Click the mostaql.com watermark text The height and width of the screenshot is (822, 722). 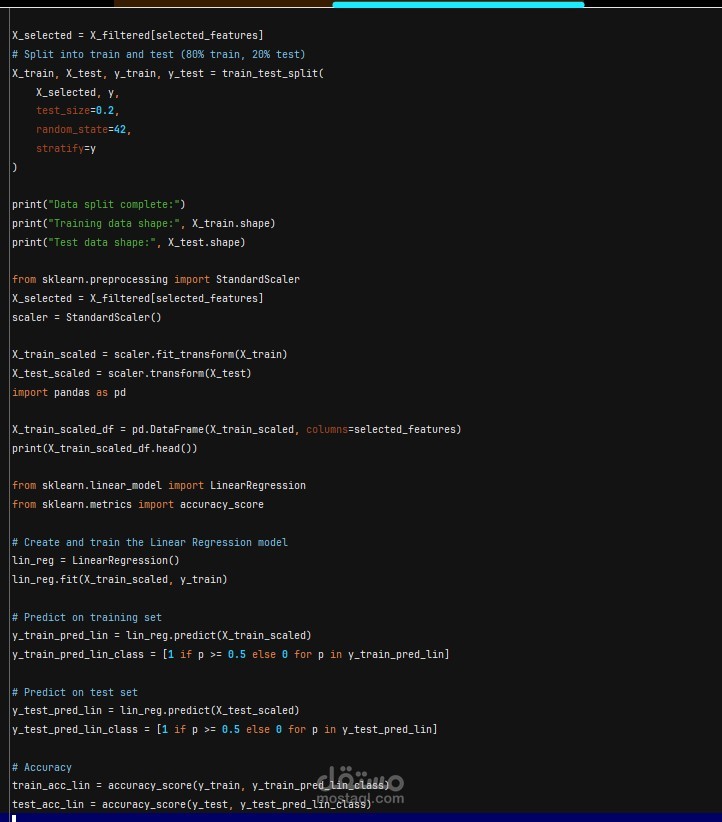click(360, 798)
